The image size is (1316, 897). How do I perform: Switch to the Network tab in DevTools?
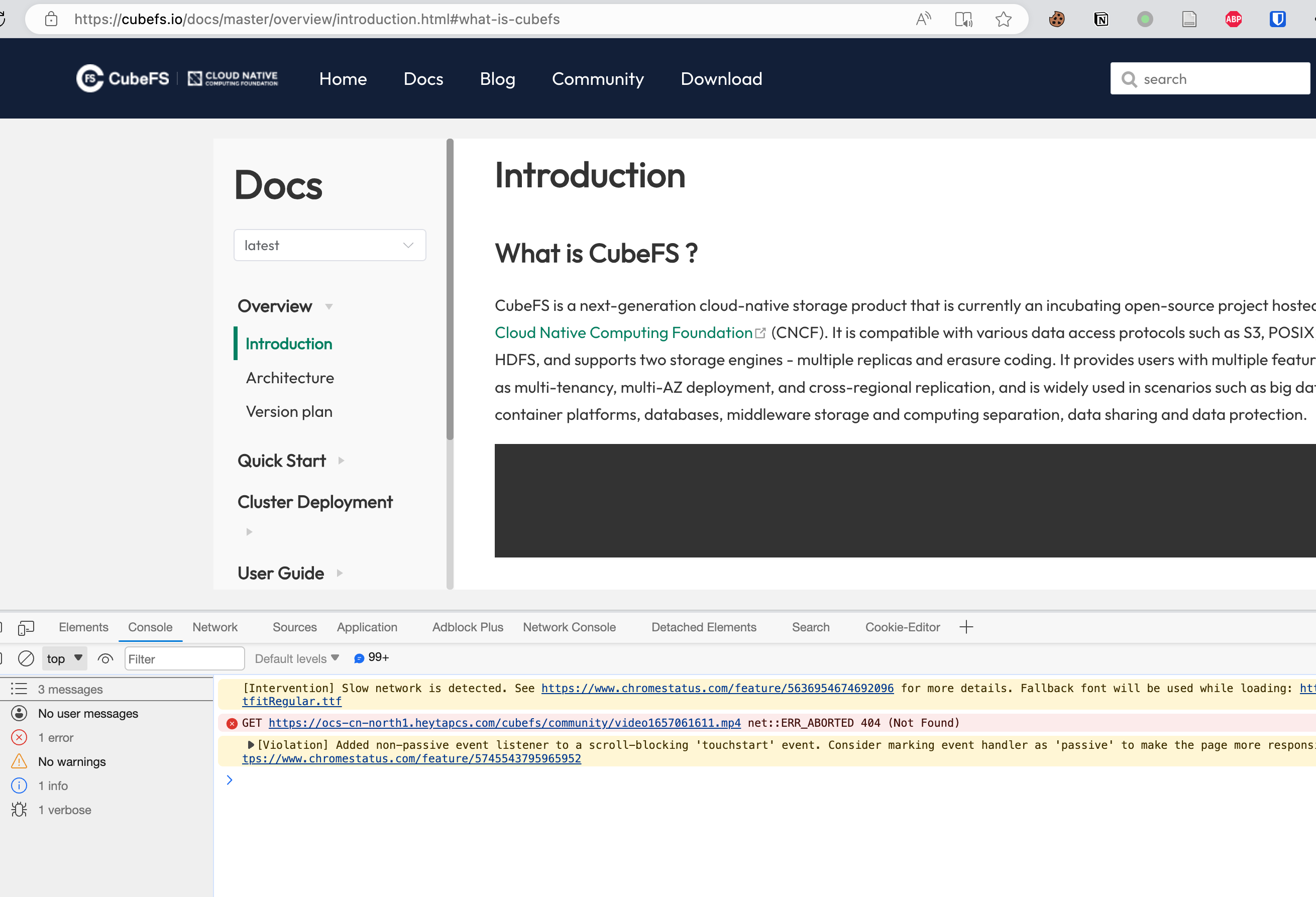(x=214, y=627)
